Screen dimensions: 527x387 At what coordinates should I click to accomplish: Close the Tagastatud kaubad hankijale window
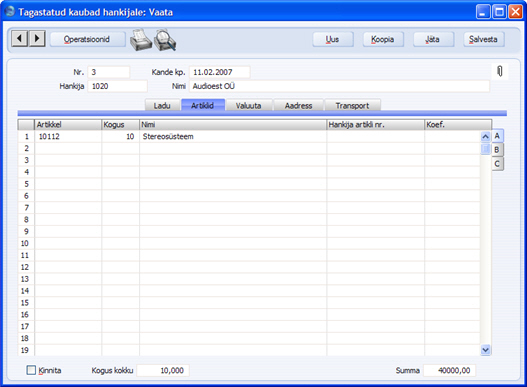(515, 12)
